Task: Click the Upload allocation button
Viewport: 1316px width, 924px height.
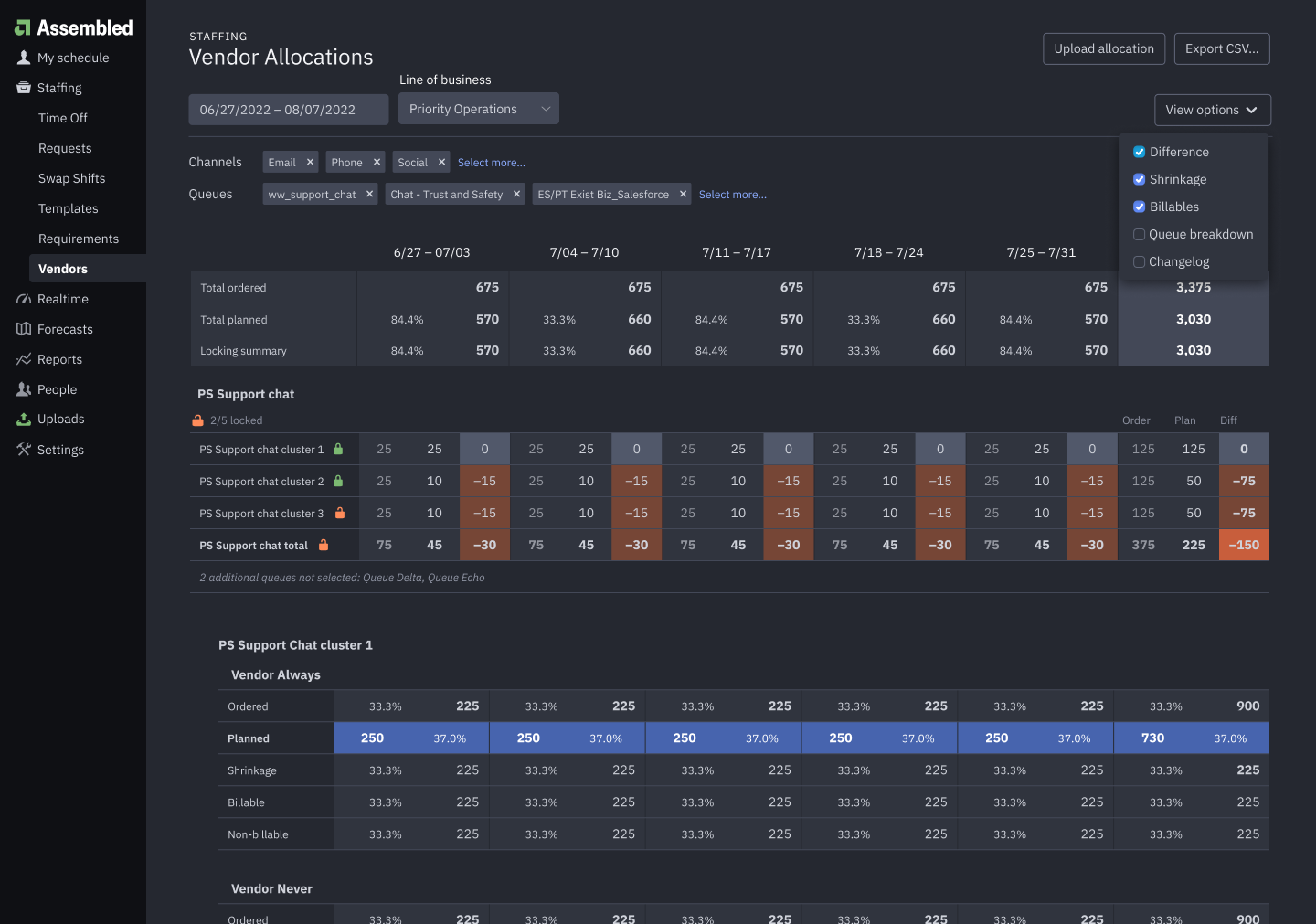Action: (1103, 48)
